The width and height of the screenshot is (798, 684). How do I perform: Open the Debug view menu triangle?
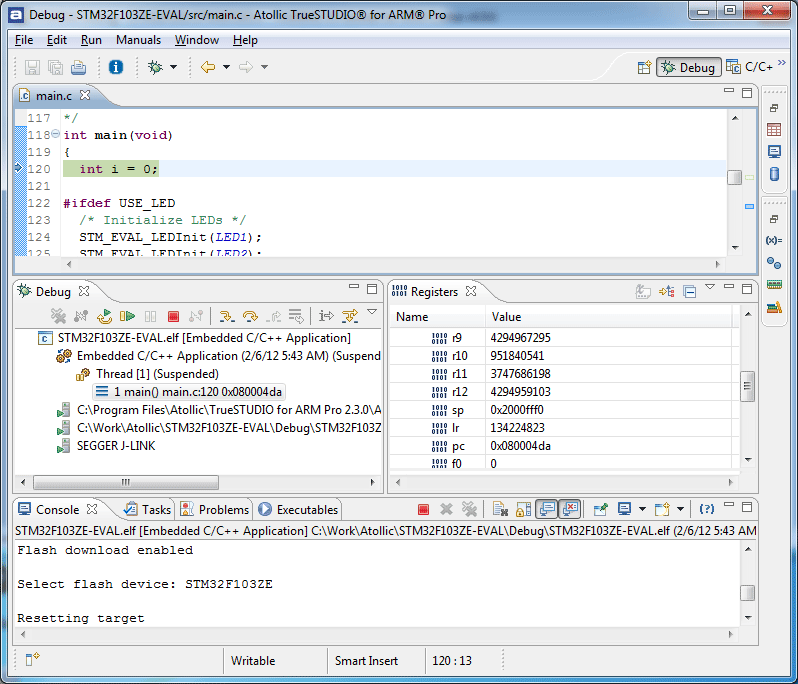coord(372,313)
